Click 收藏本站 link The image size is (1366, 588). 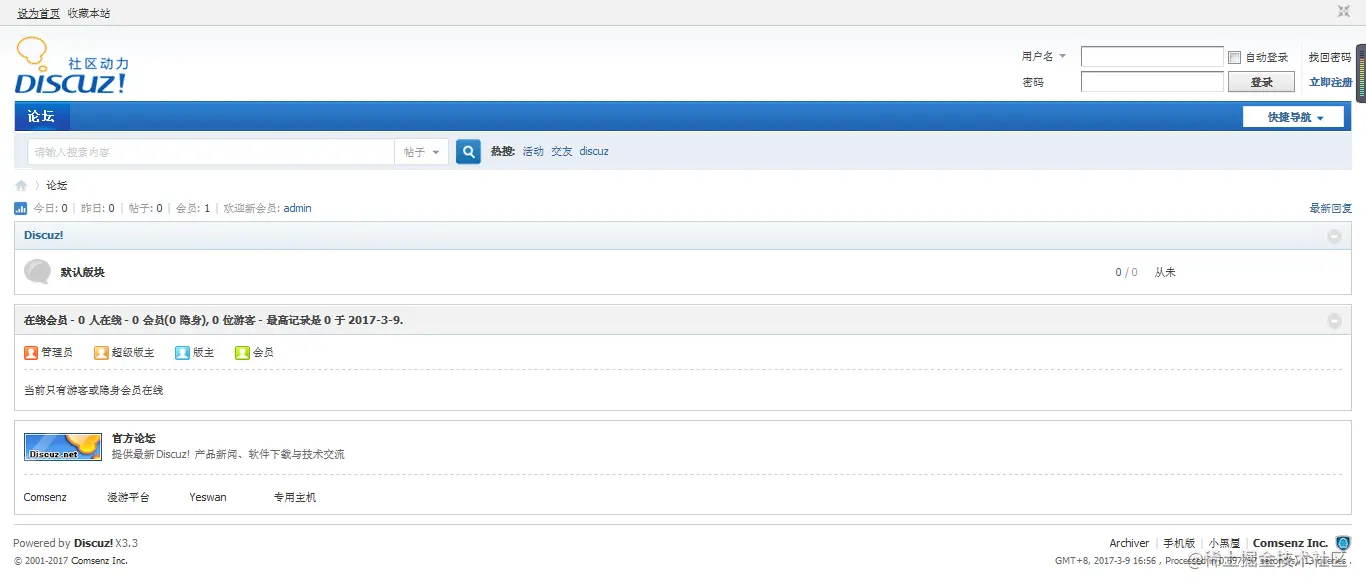pyautogui.click(x=89, y=13)
